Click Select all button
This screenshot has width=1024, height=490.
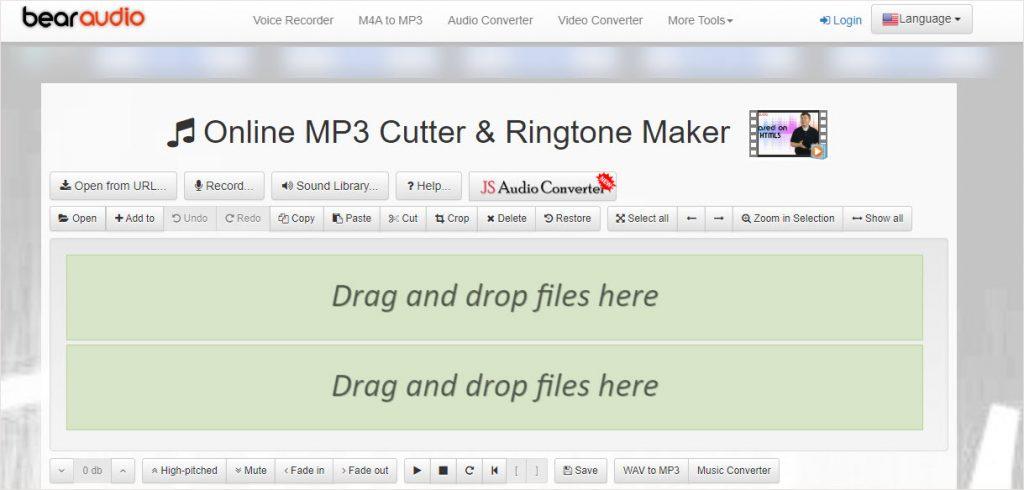coord(642,218)
